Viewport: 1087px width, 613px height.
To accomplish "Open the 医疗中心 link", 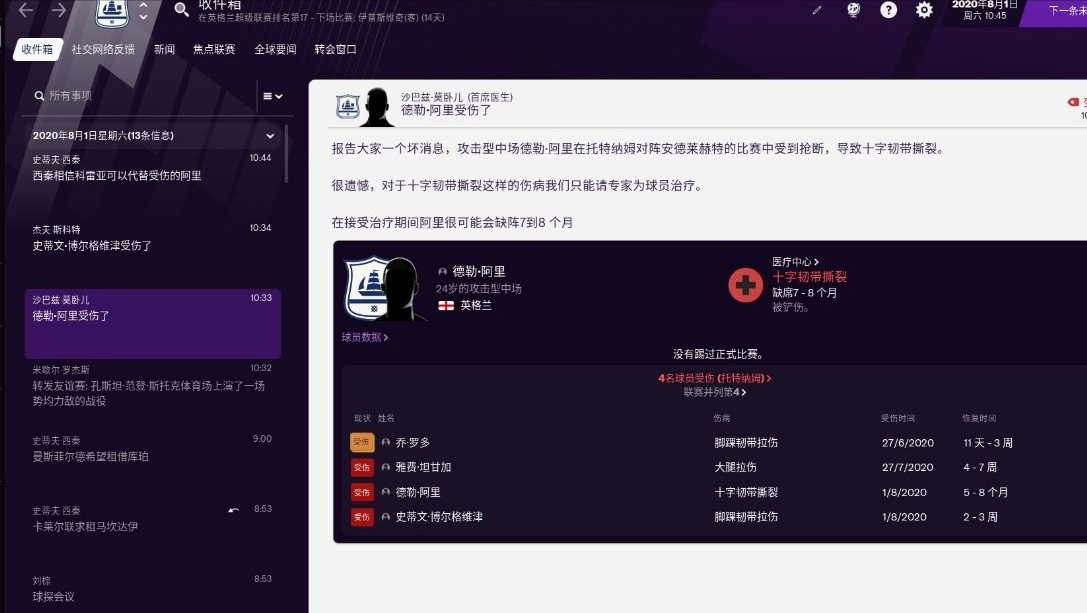I will tap(795, 262).
